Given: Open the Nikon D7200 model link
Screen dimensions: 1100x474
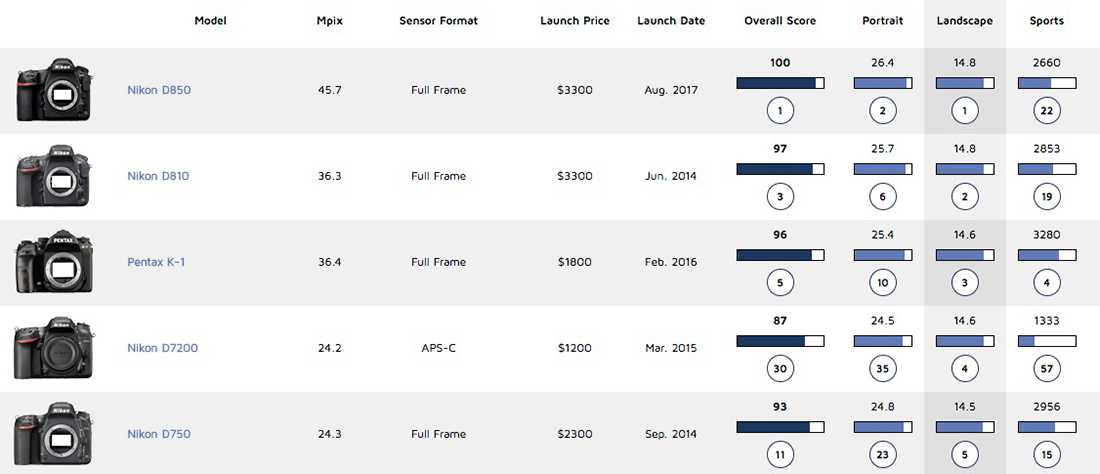Looking at the screenshot, I should click(x=162, y=348).
